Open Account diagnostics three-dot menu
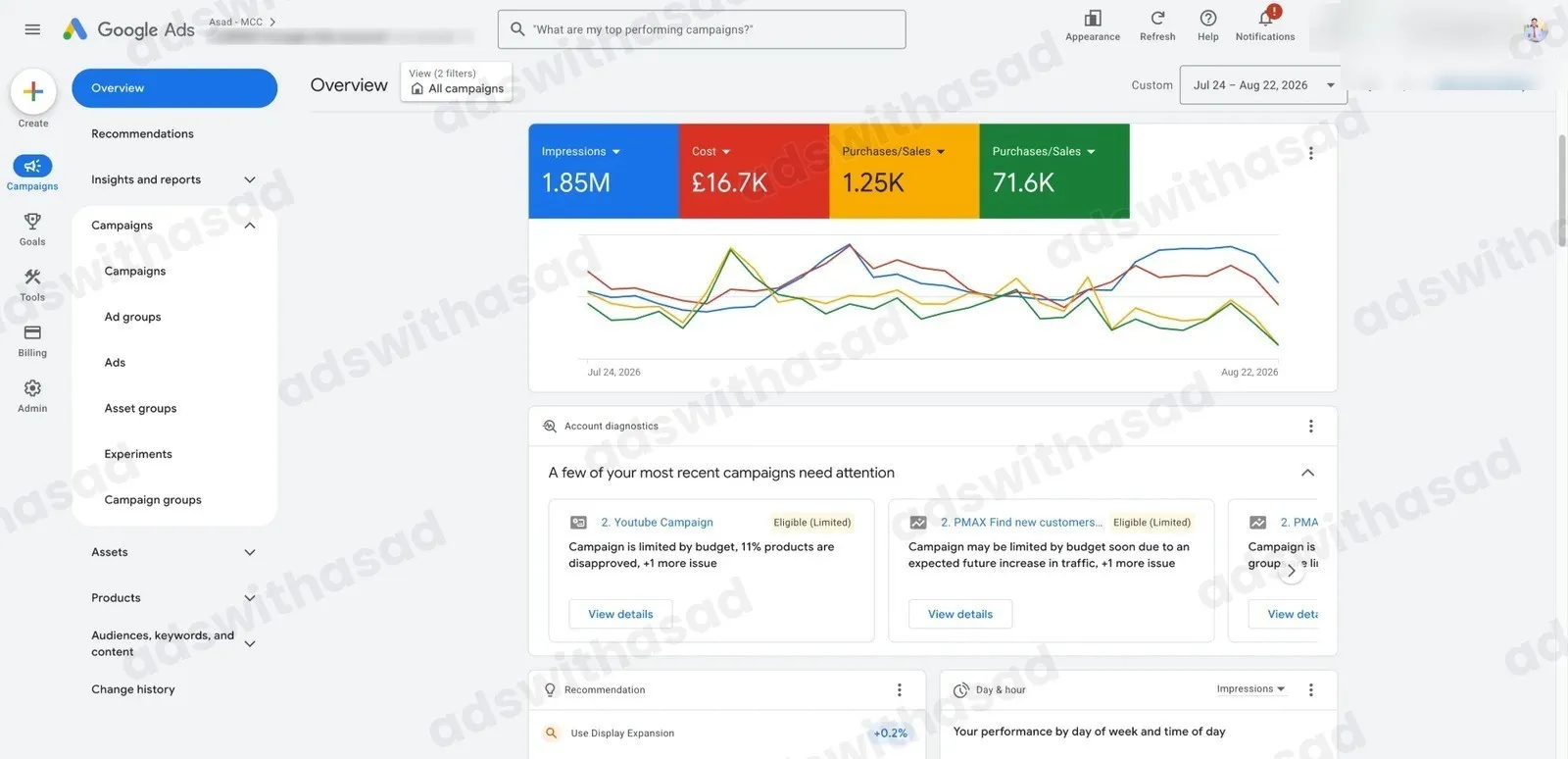 pyautogui.click(x=1311, y=427)
